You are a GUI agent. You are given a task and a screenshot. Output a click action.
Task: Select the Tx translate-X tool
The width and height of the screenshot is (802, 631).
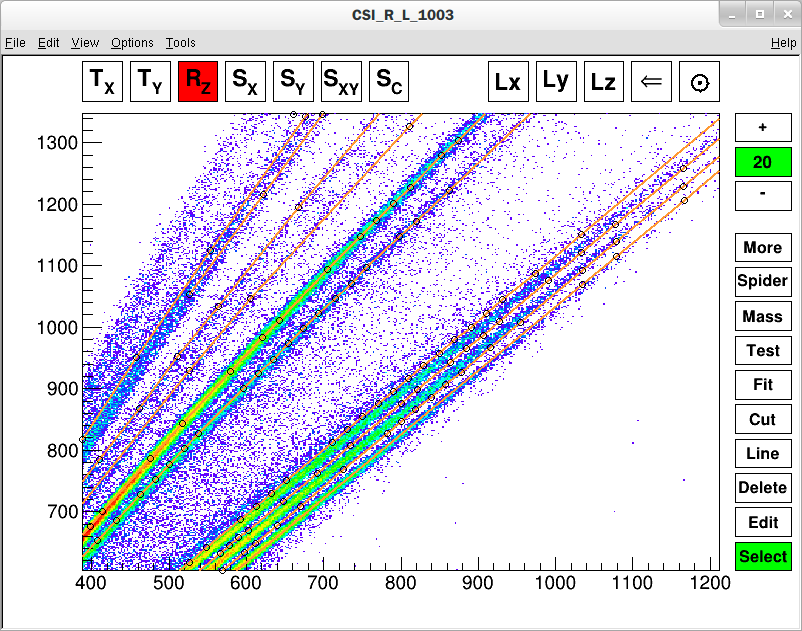click(102, 82)
